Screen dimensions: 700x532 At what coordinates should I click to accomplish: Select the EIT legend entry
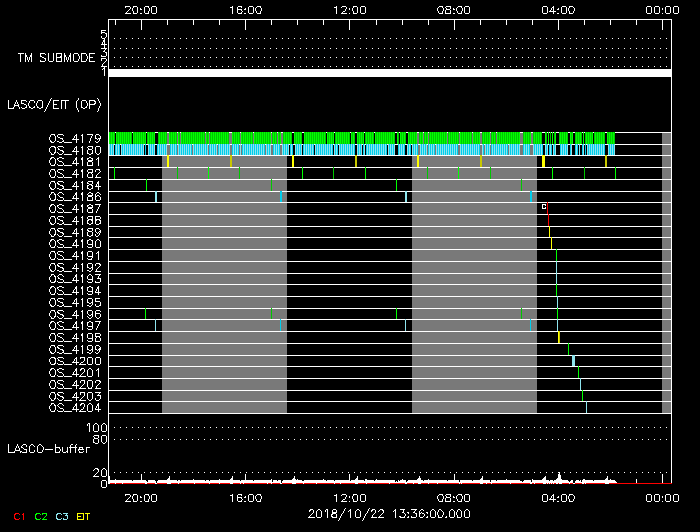(x=83, y=516)
